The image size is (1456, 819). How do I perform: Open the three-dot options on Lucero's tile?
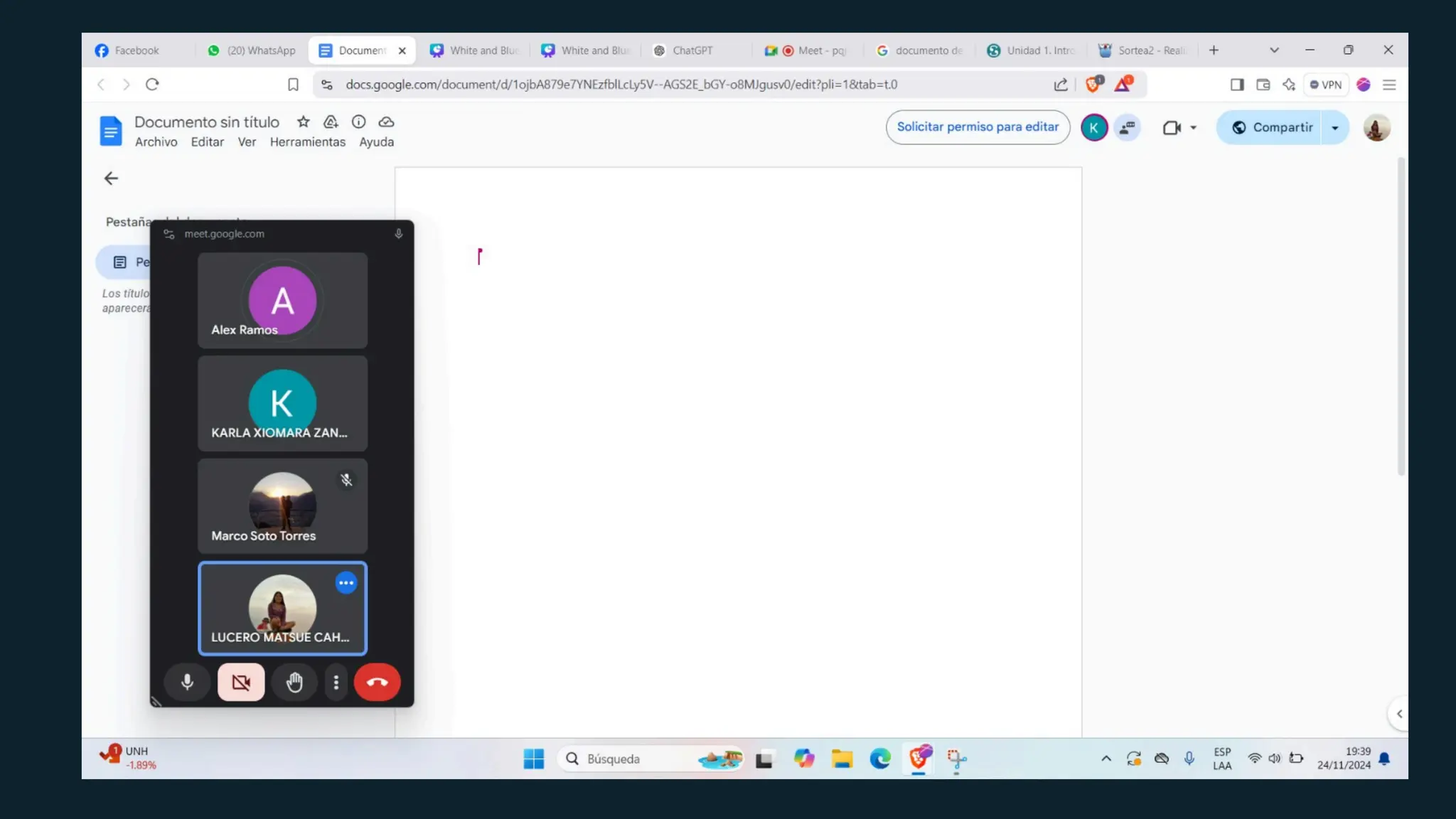[346, 583]
